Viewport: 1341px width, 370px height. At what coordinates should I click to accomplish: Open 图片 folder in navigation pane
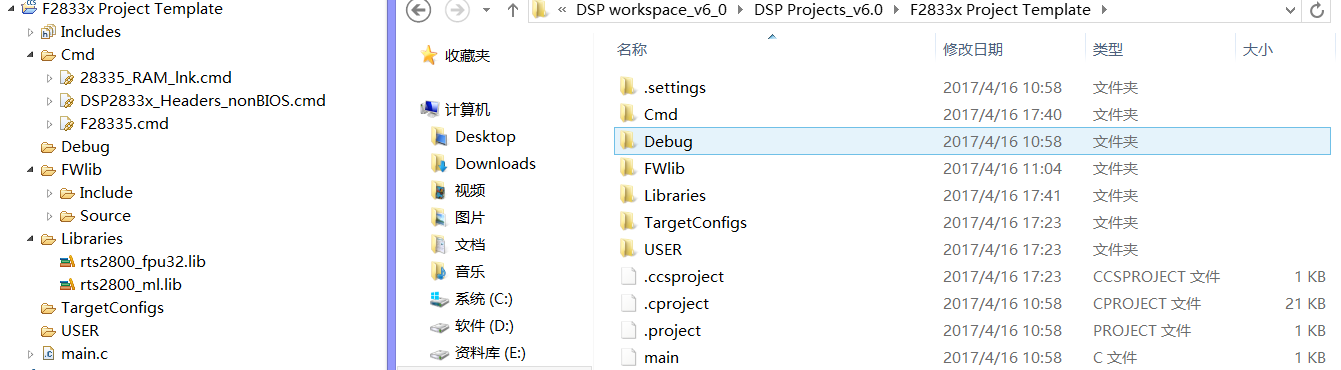coord(459,217)
